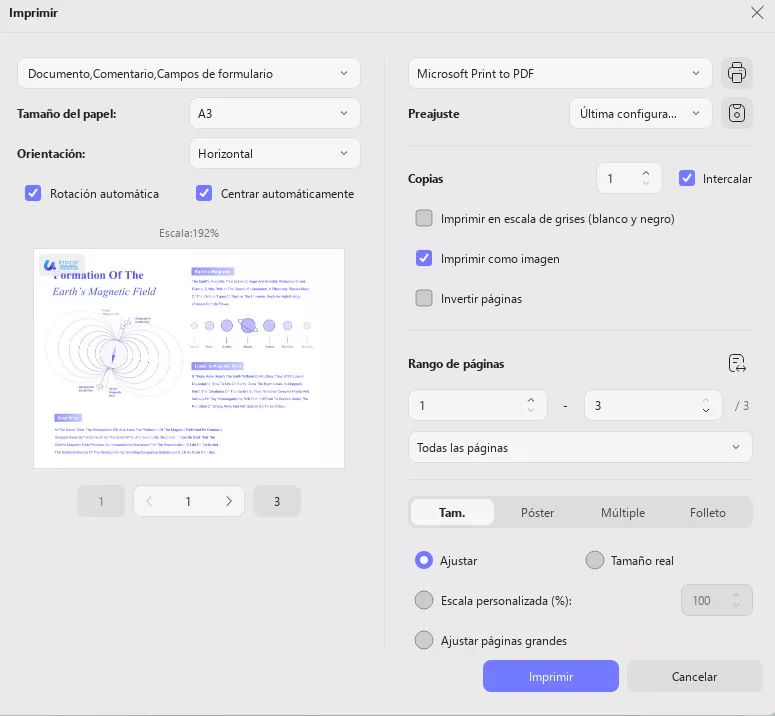Image resolution: width=775 pixels, height=716 pixels.
Task: Toggle the Invertir páginas checkbox
Action: coord(424,298)
